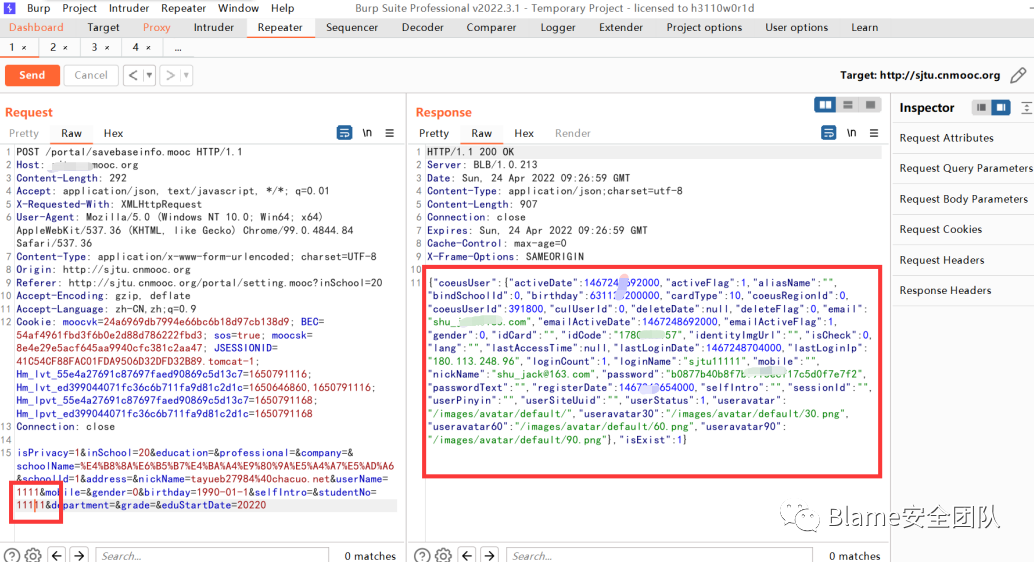Image resolution: width=1034 pixels, height=562 pixels.
Task: Expand Request Headers section
Action: (942, 260)
